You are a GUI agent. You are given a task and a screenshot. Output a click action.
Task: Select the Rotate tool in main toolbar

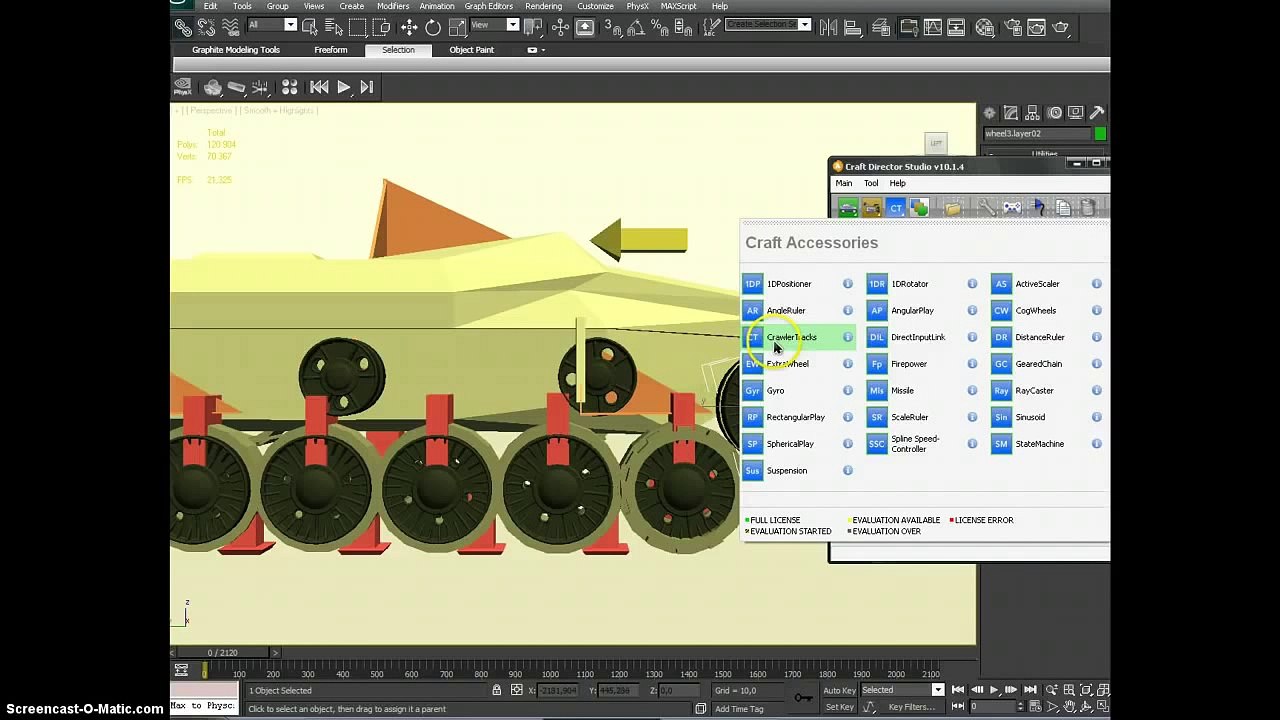coord(433,27)
